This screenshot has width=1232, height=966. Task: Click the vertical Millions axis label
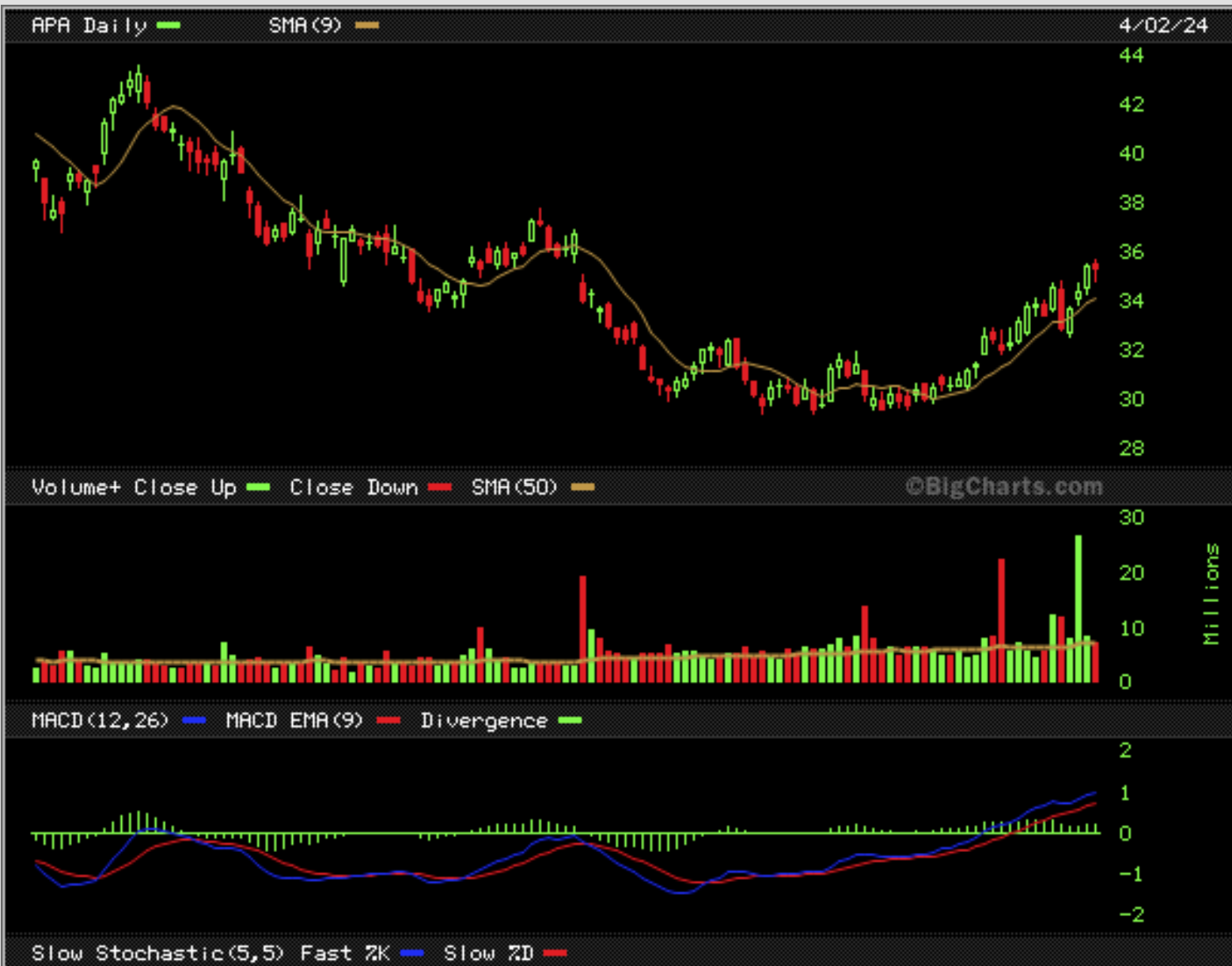pos(1211,593)
